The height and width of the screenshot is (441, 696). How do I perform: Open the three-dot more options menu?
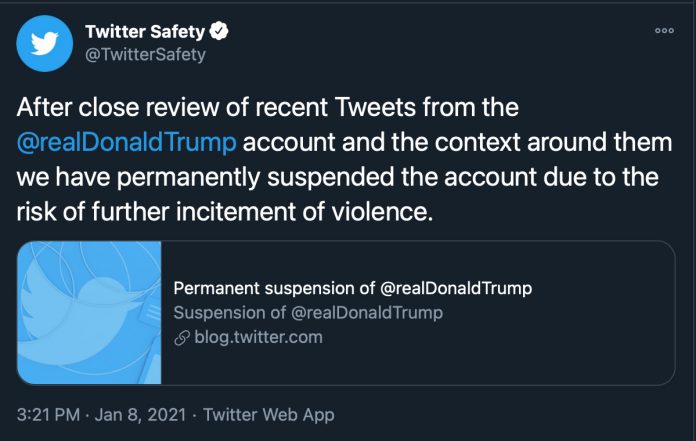pos(664,31)
